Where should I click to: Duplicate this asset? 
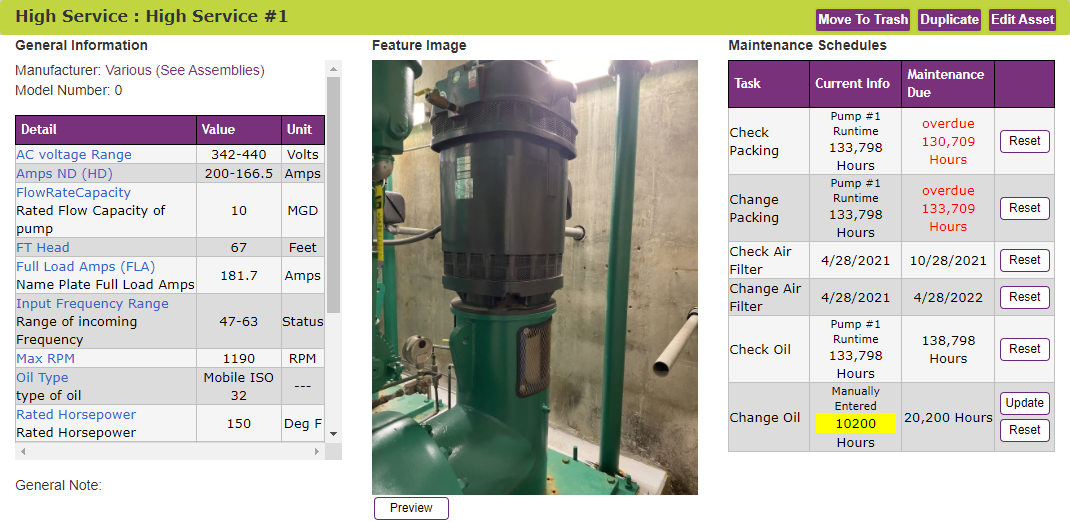[949, 19]
